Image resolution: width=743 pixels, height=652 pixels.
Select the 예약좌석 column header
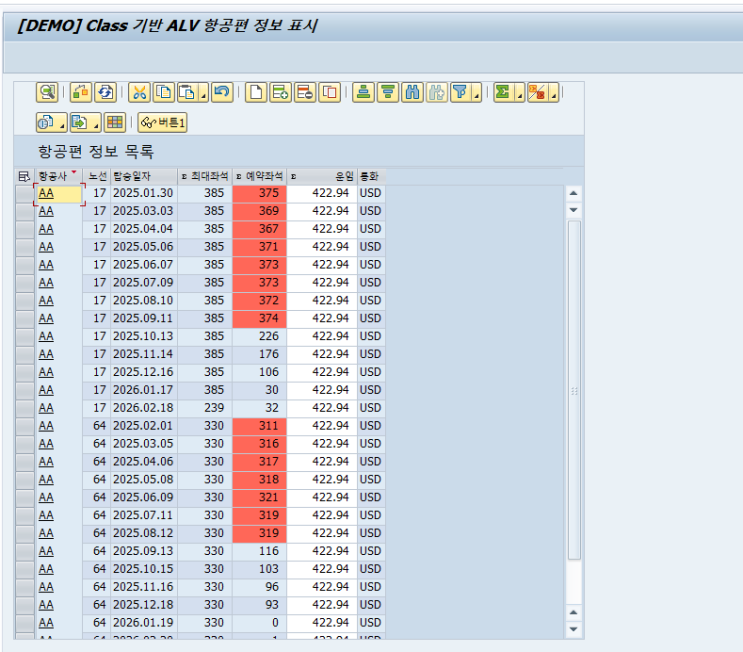coord(260,177)
